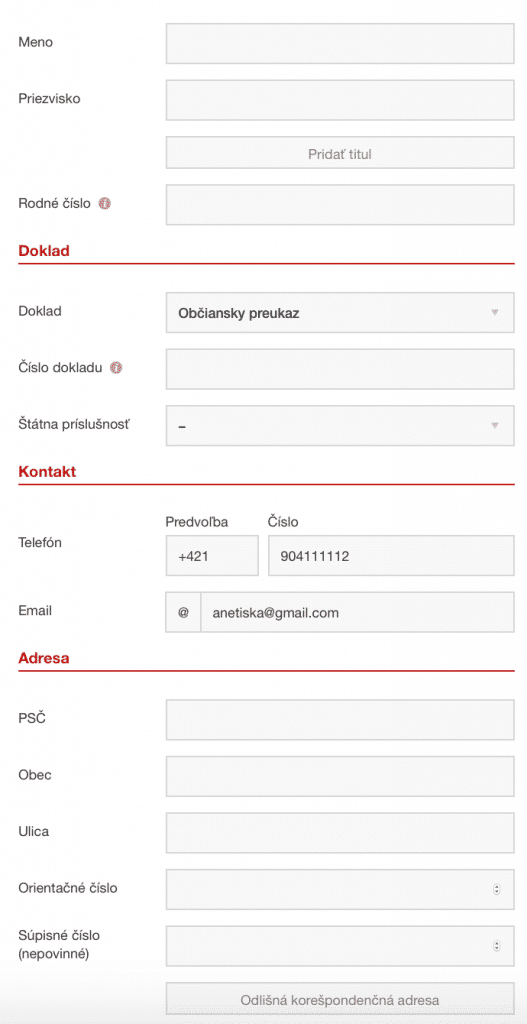The width and height of the screenshot is (527, 1024).
Task: Click the info icon beside Rodné číslo
Action: (104, 203)
